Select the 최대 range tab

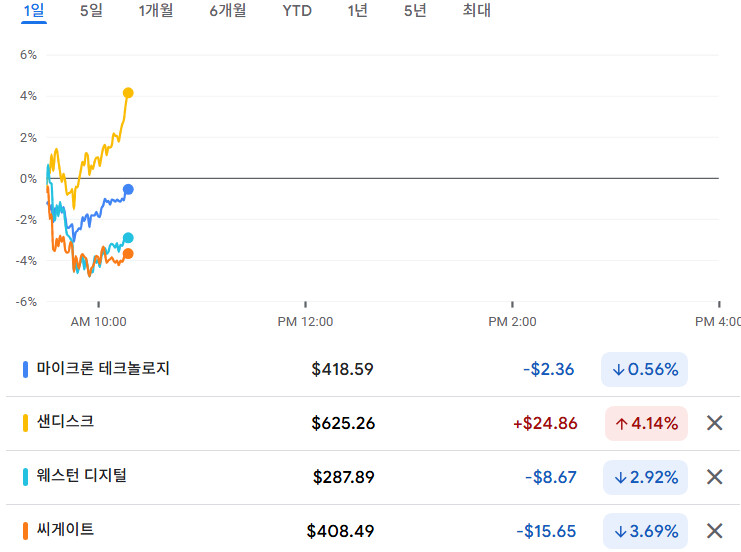[x=477, y=11]
